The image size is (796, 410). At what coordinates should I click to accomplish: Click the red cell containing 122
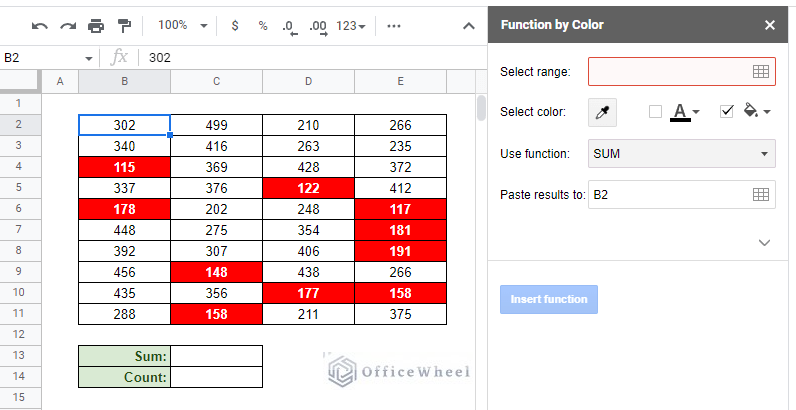tap(308, 188)
